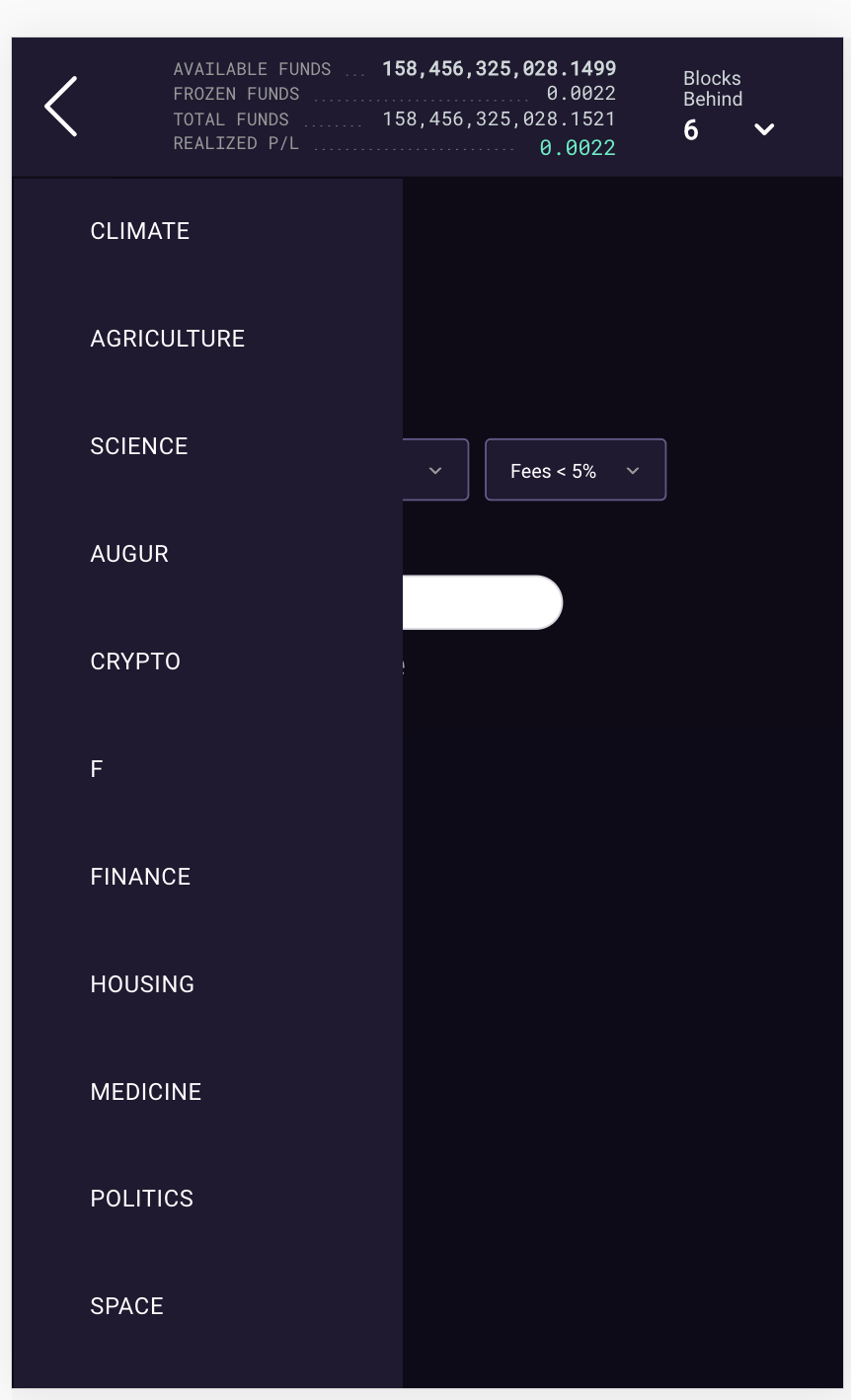This screenshot has width=851, height=1400.
Task: Click the Available Funds balance
Action: (x=499, y=68)
